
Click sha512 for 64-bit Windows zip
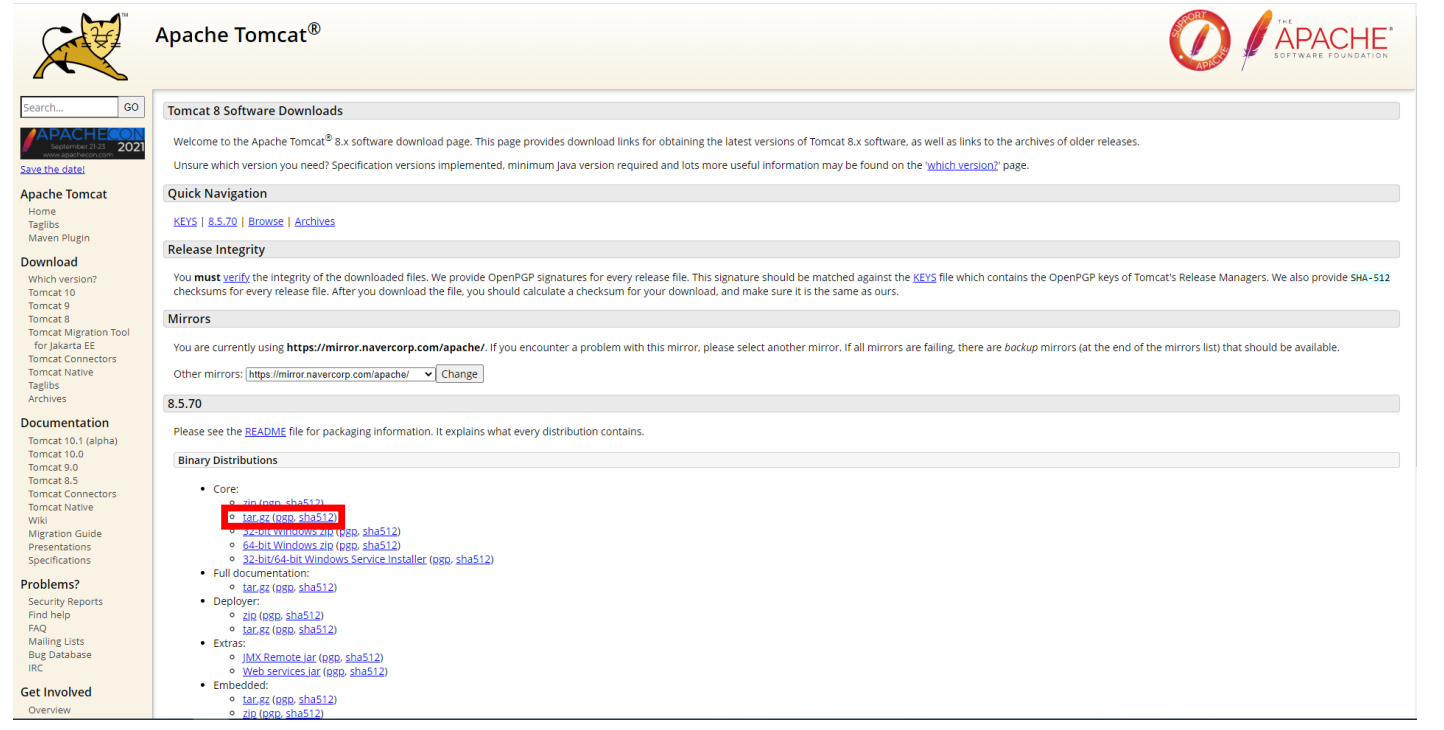tap(380, 545)
